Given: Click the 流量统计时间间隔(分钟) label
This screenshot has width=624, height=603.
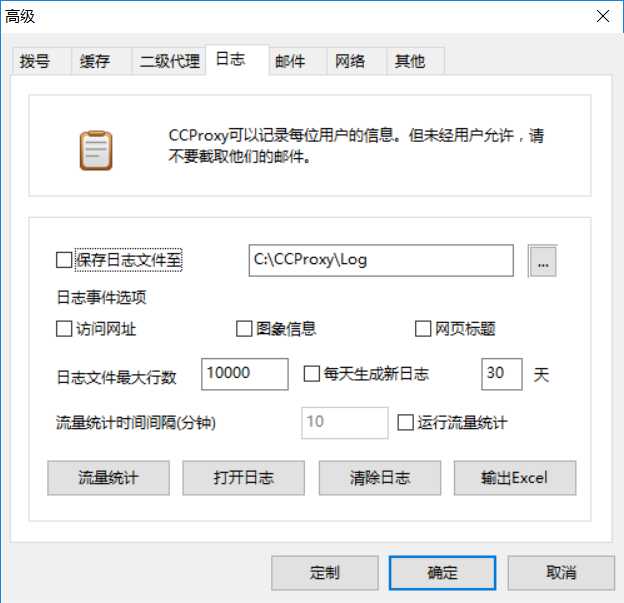Looking at the screenshot, I should tap(136, 423).
